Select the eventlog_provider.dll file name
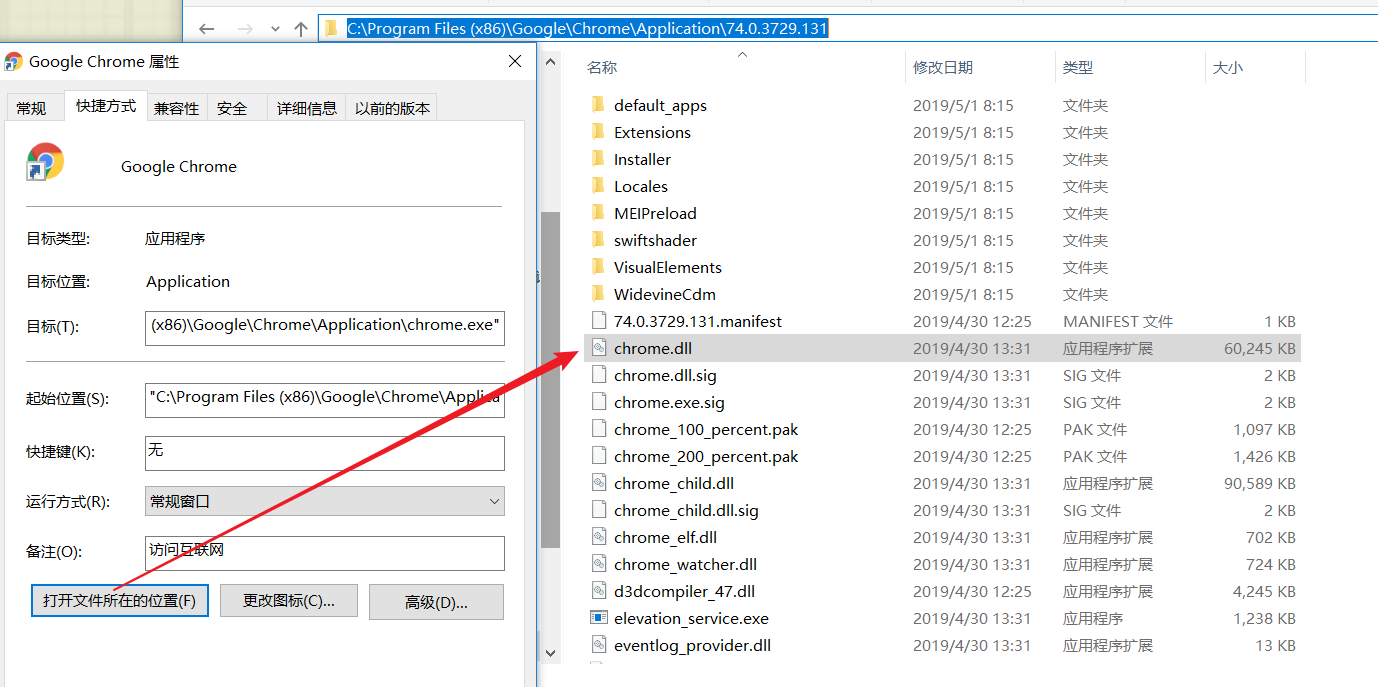 [x=692, y=645]
